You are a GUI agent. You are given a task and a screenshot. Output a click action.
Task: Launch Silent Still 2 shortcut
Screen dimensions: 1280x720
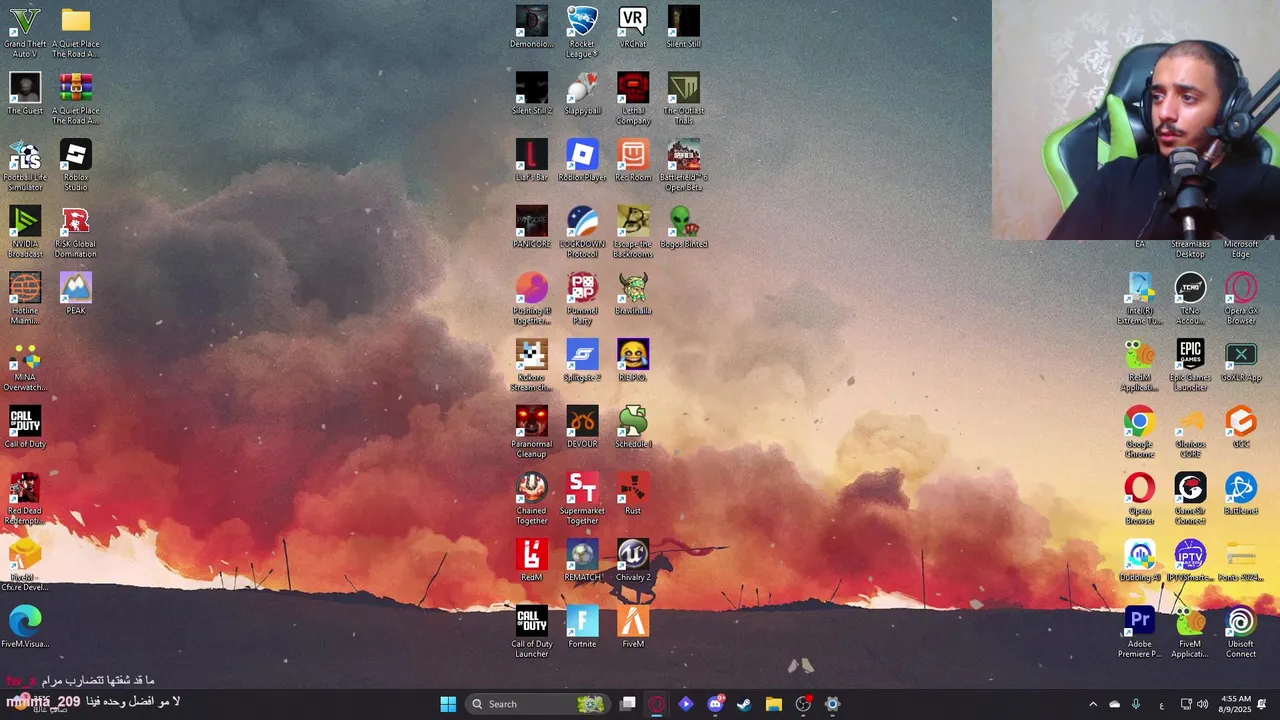[532, 93]
